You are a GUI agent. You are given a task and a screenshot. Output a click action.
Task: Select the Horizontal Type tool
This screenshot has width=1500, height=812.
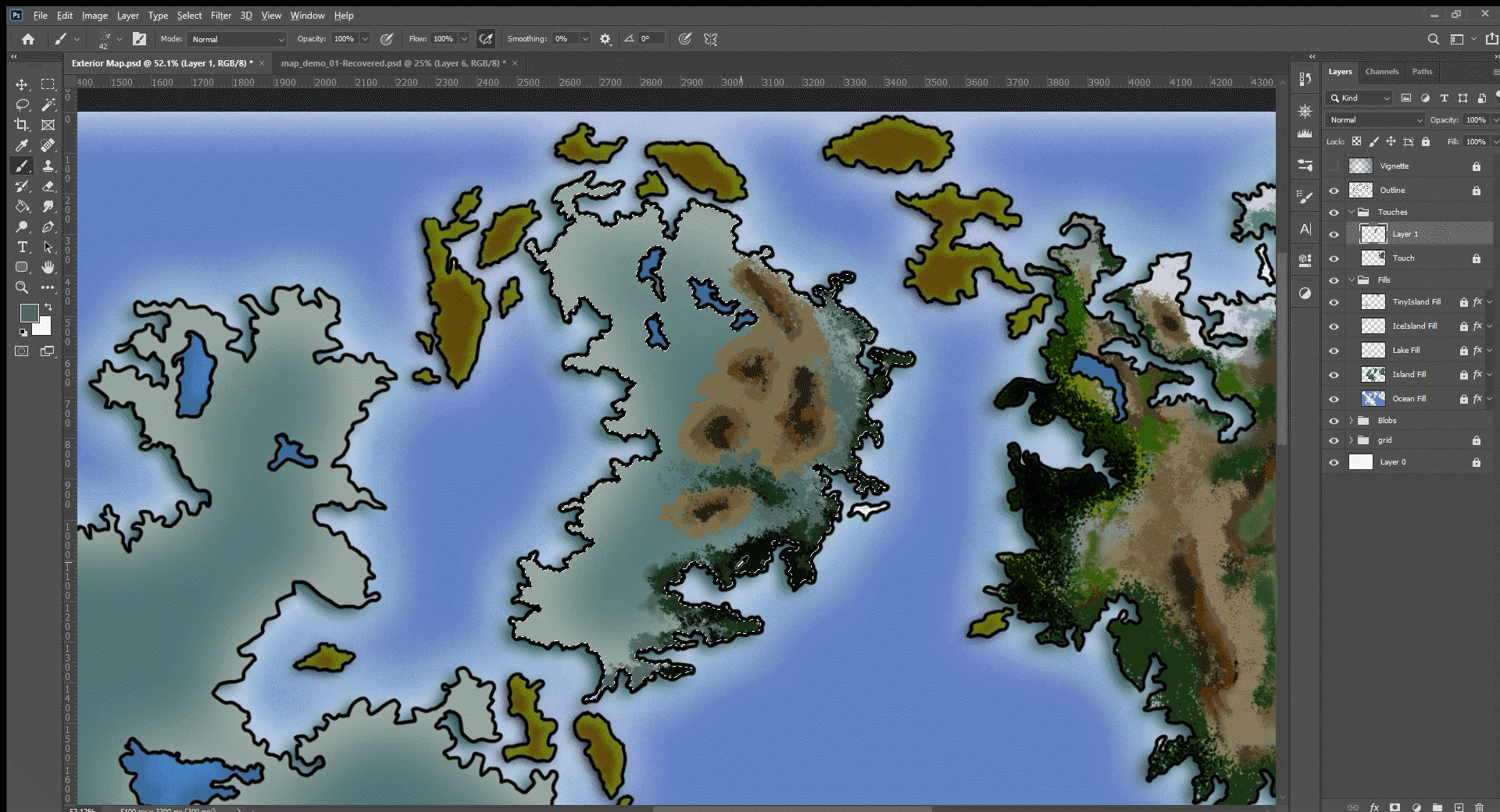click(x=23, y=248)
